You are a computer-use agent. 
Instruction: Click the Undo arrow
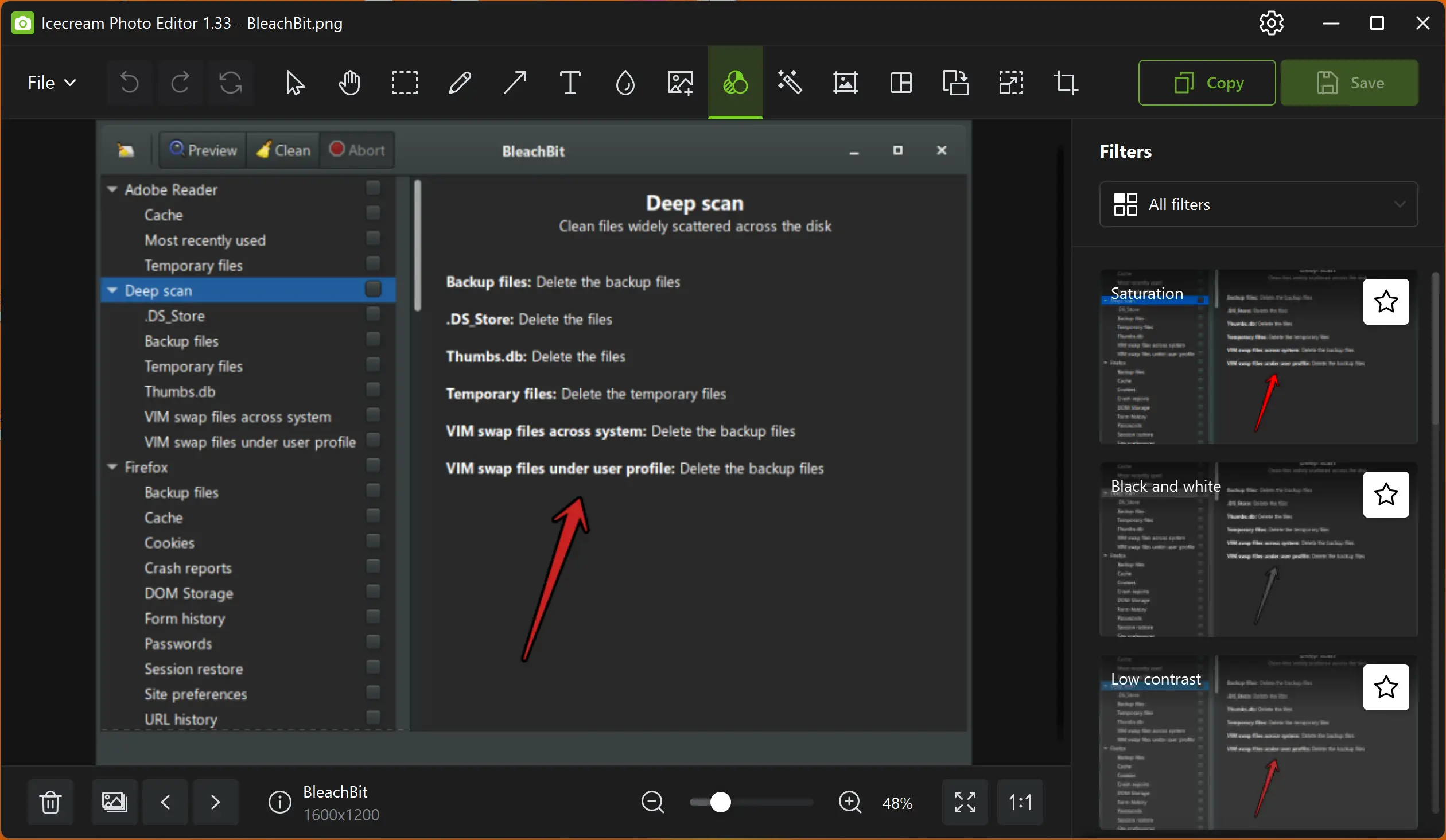click(x=129, y=83)
